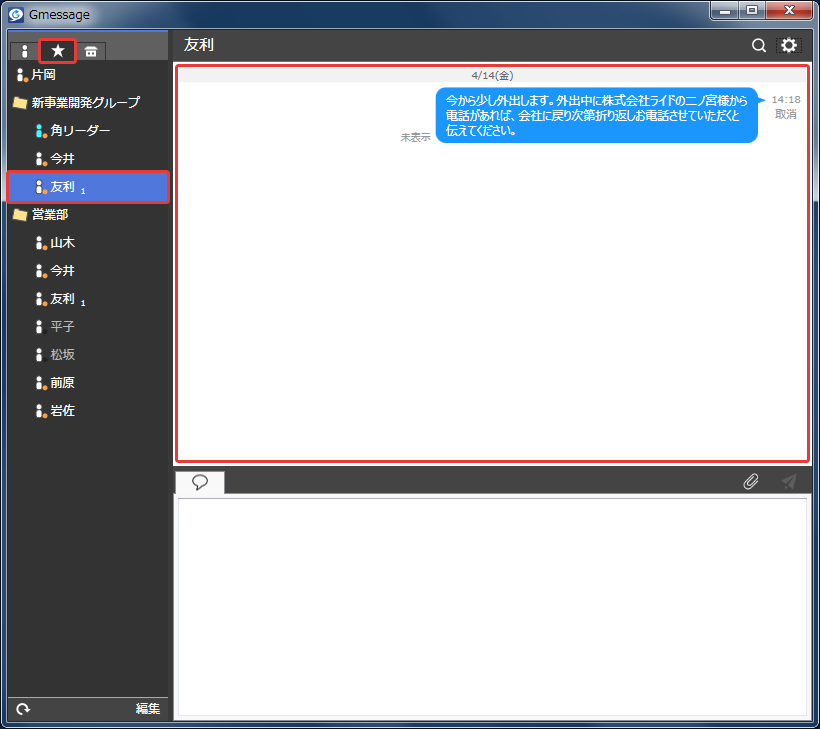Open settings gear icon

(x=788, y=45)
